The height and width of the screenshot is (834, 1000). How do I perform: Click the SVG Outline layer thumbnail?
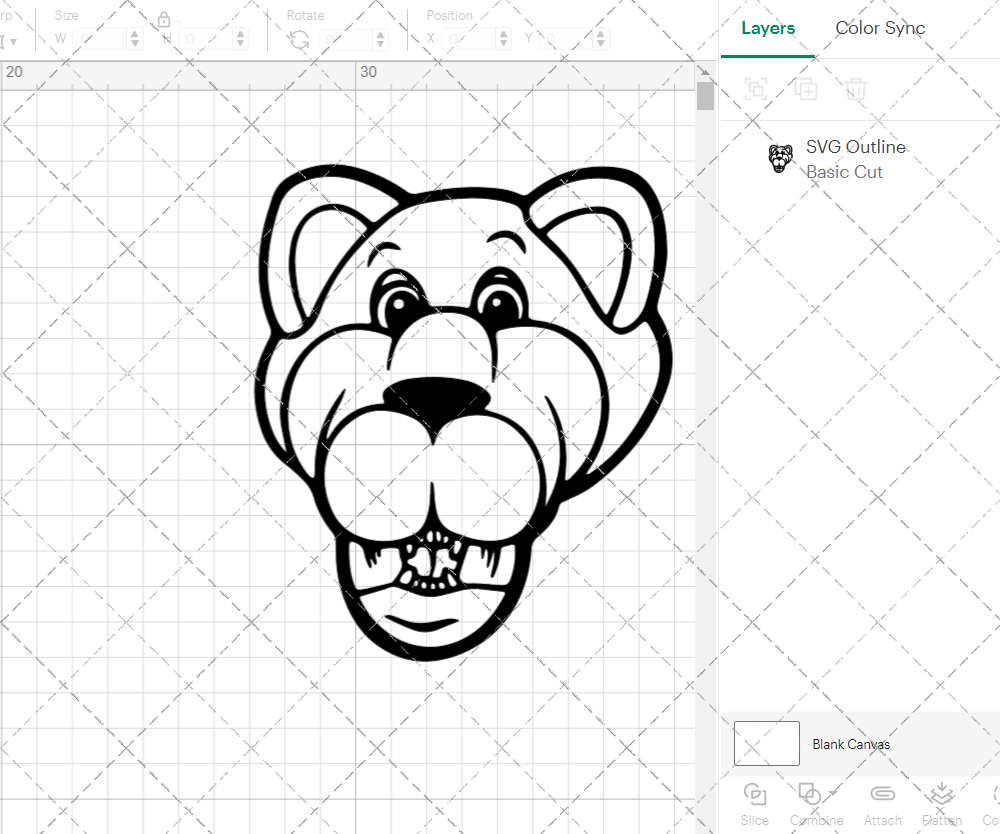tap(780, 159)
